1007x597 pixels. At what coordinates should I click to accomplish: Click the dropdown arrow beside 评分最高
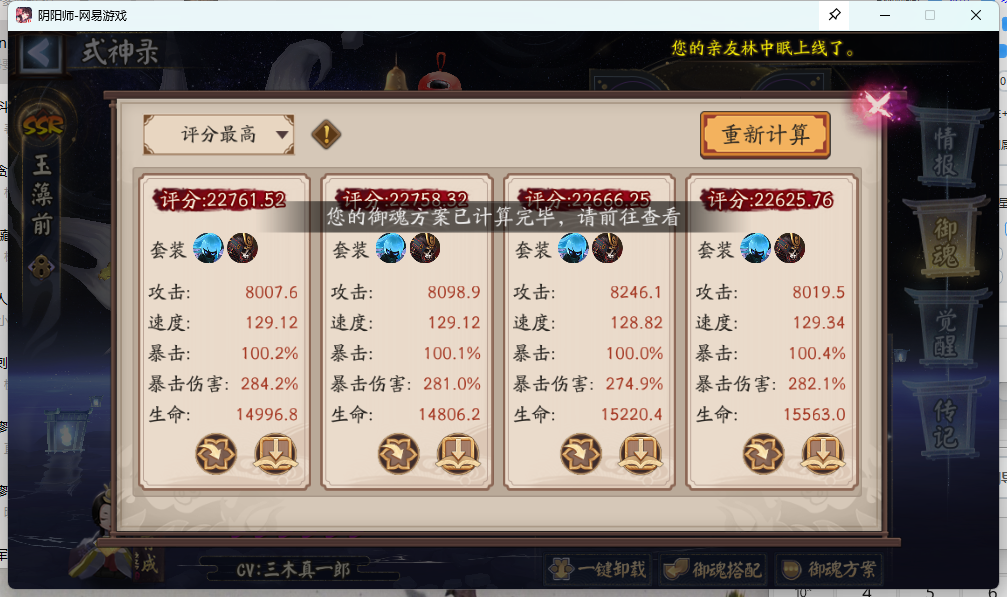pos(281,135)
